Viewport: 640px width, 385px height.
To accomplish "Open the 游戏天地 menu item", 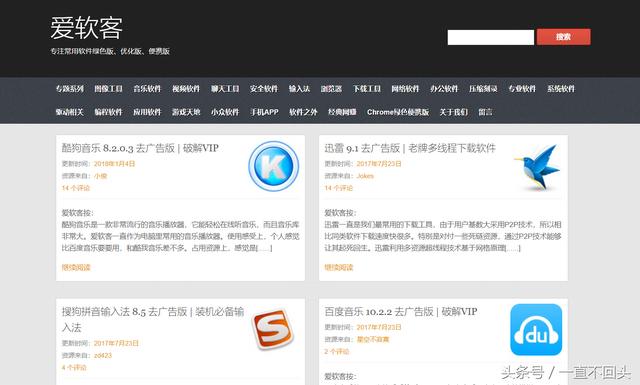I will 186,112.
